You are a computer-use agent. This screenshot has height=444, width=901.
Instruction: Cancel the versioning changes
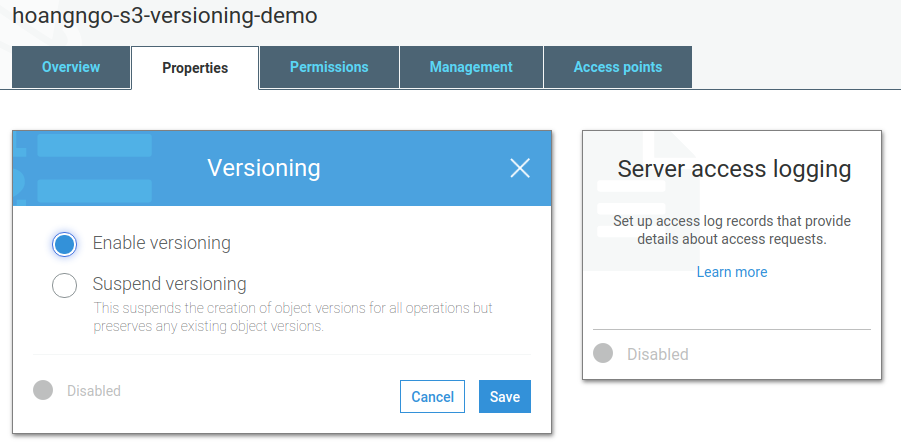pos(433,397)
